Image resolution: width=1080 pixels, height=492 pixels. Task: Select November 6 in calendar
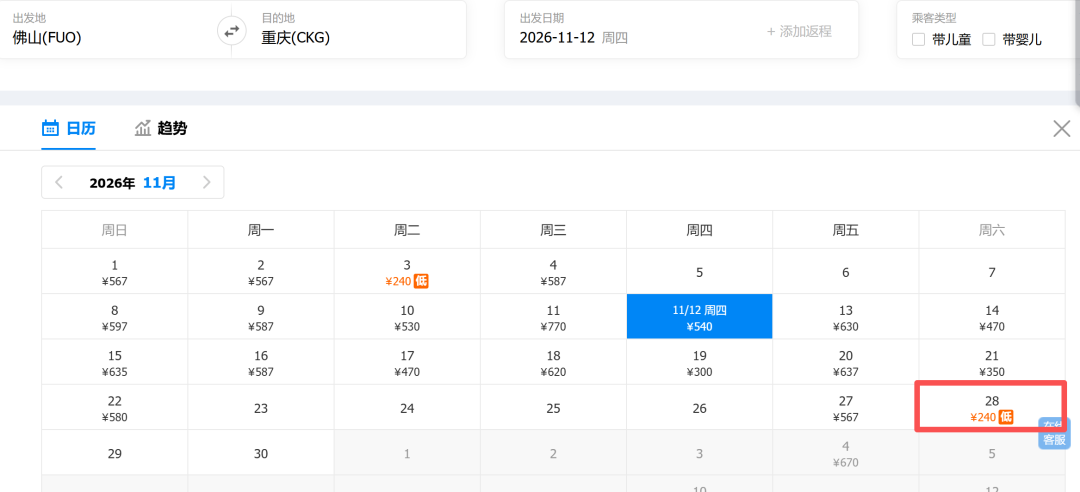pyautogui.click(x=846, y=271)
